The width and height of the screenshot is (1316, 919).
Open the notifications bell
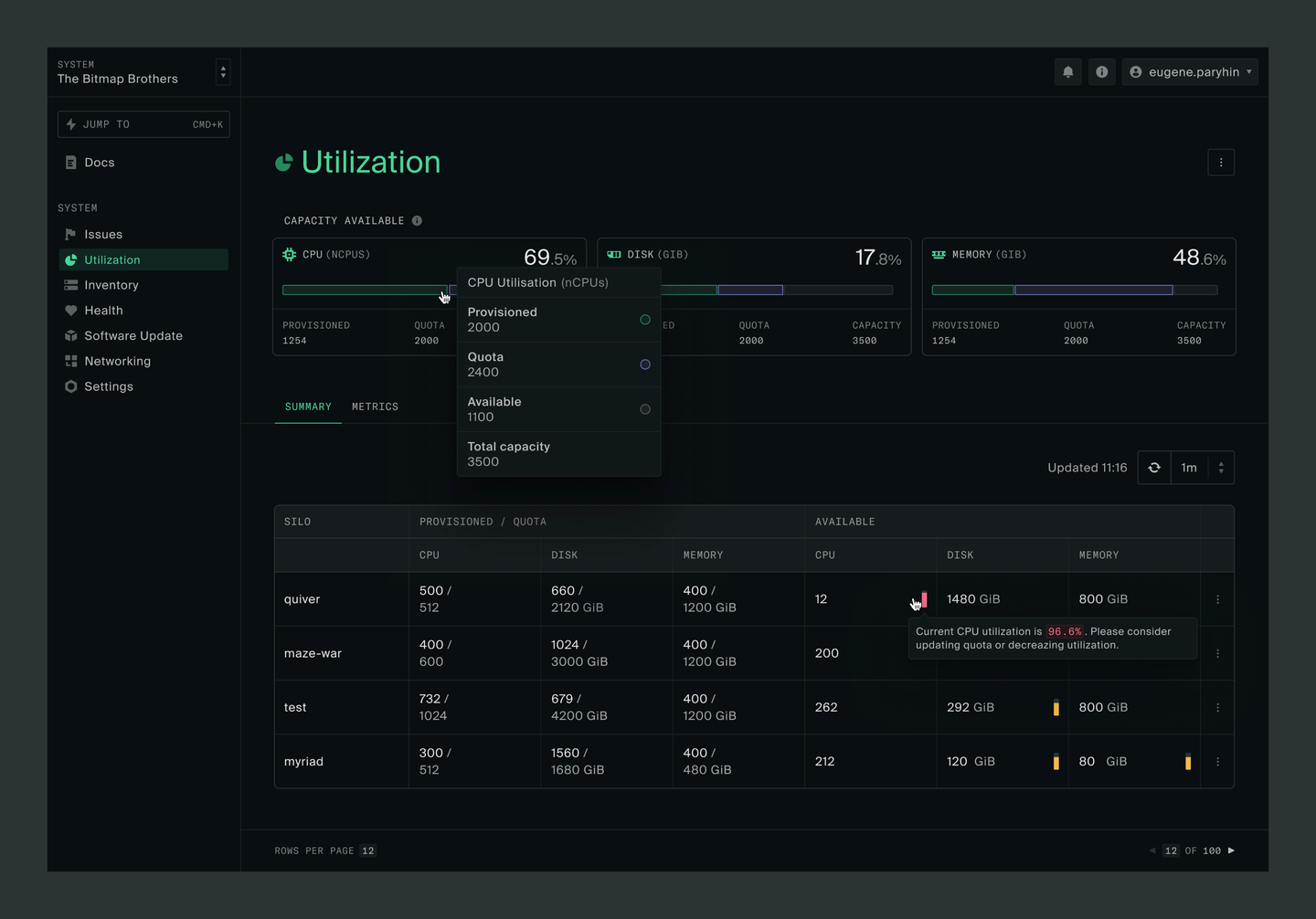[1067, 72]
